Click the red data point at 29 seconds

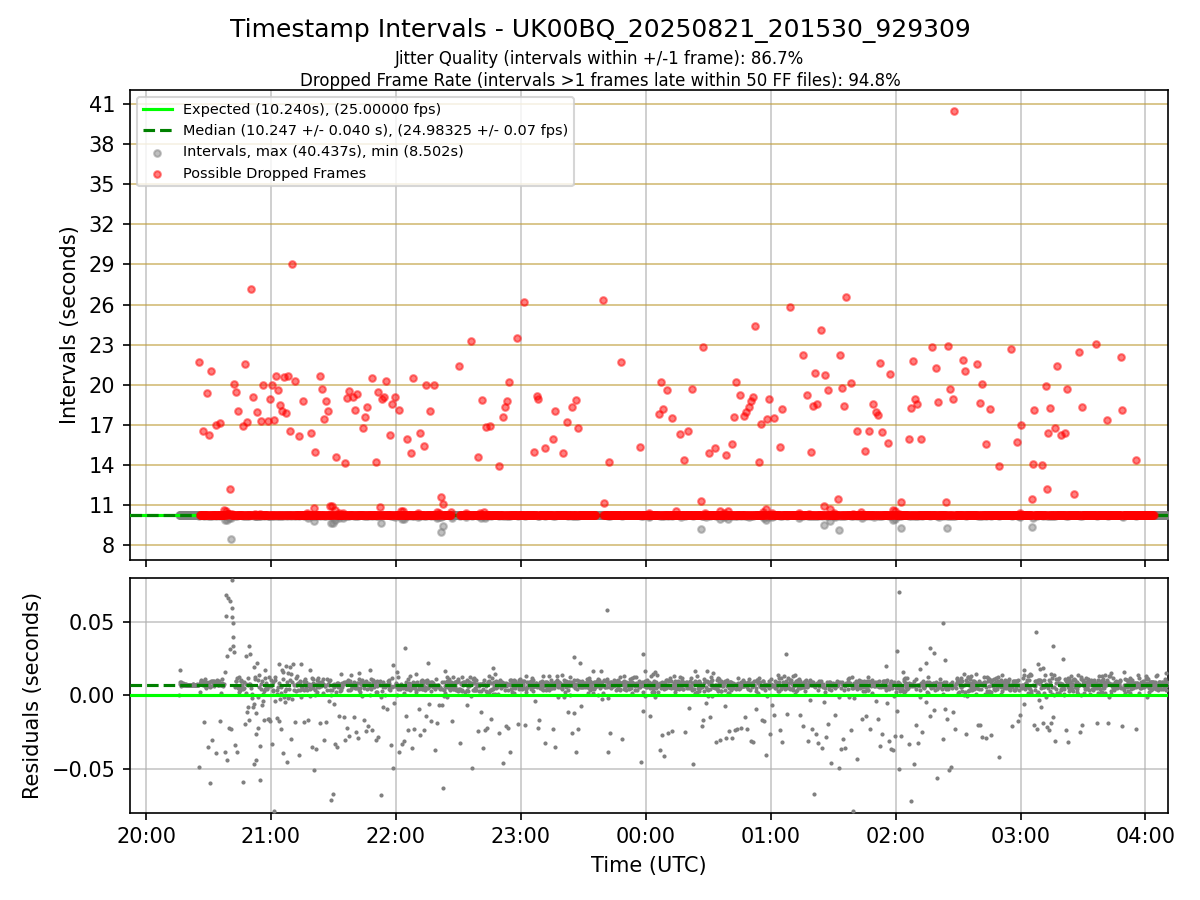(x=292, y=264)
